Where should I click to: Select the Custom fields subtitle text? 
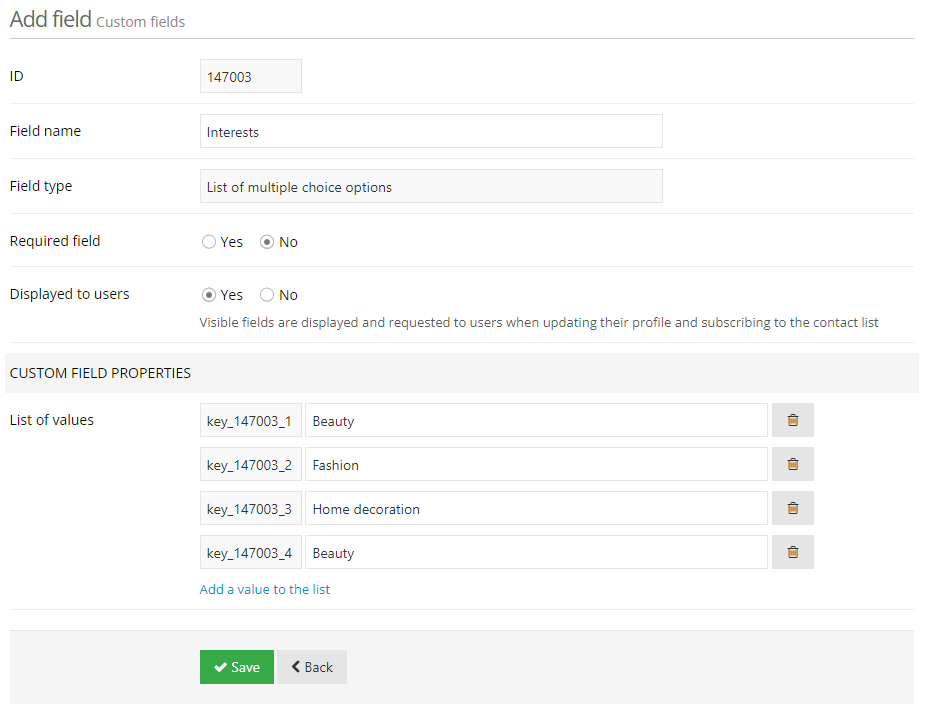140,22
